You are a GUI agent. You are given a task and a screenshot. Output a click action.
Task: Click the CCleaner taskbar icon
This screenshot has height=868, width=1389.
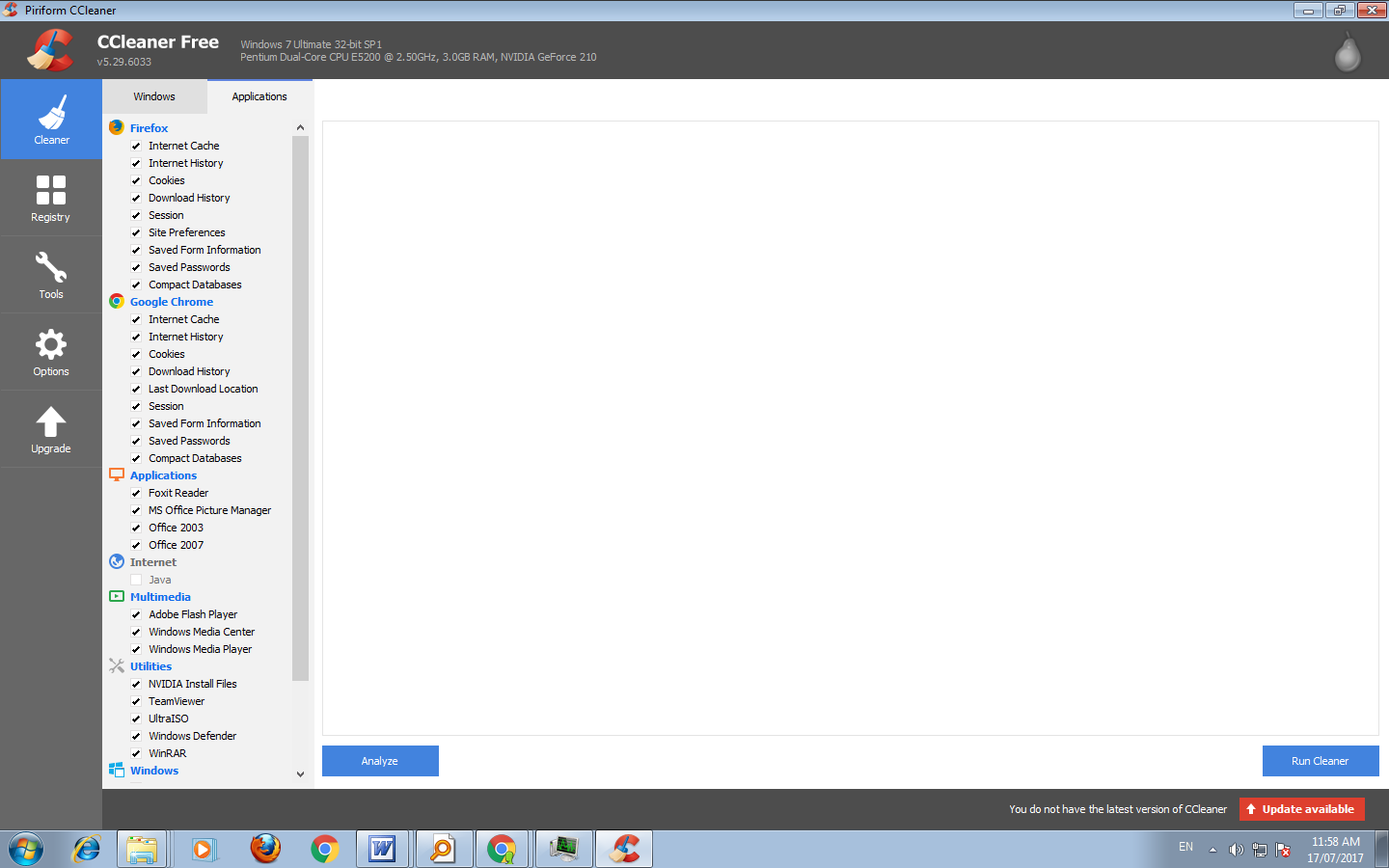[x=624, y=849]
